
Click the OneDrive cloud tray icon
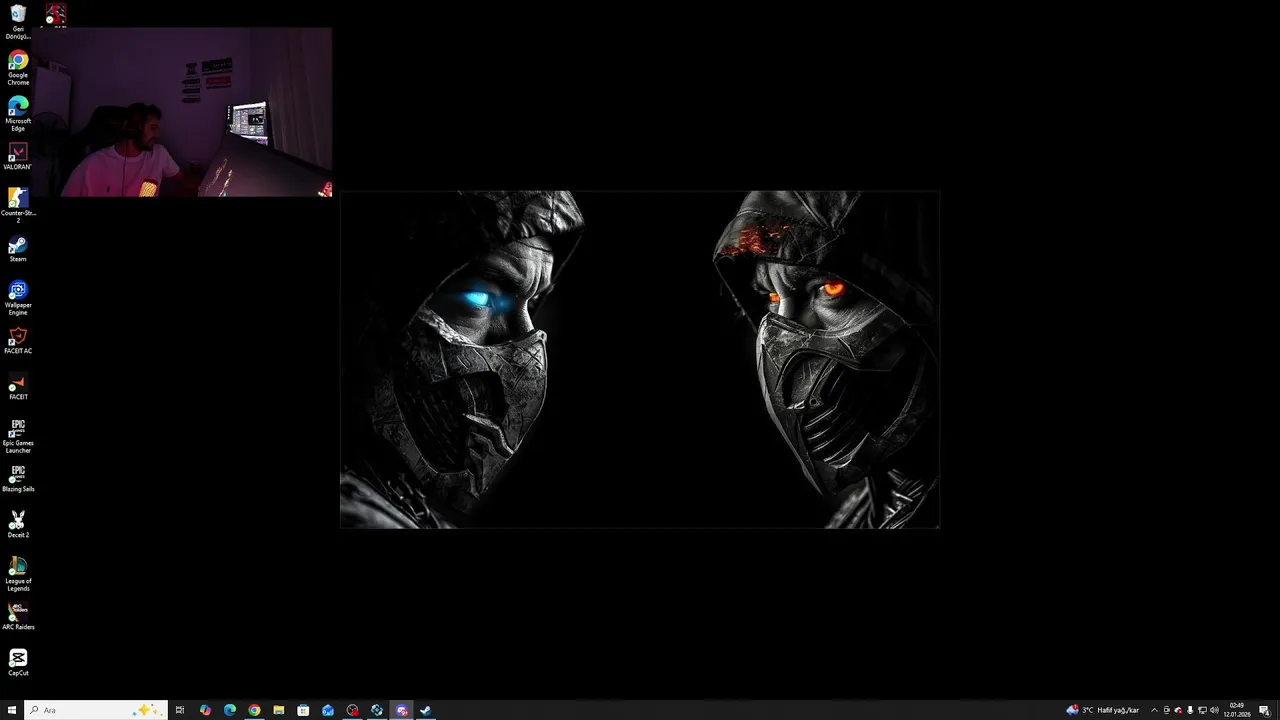(x=1178, y=710)
